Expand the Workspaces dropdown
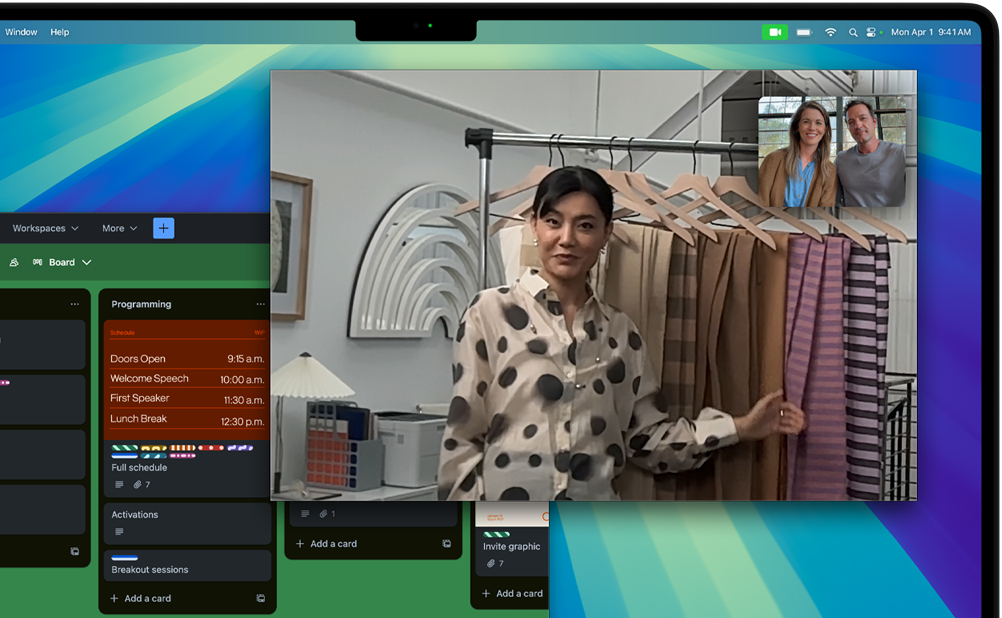This screenshot has width=1002, height=618. tap(45, 228)
